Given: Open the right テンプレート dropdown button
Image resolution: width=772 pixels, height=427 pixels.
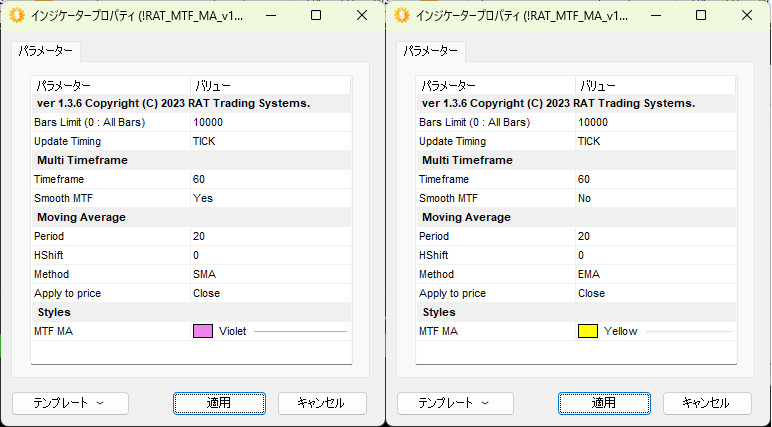Looking at the screenshot, I should tap(455, 403).
